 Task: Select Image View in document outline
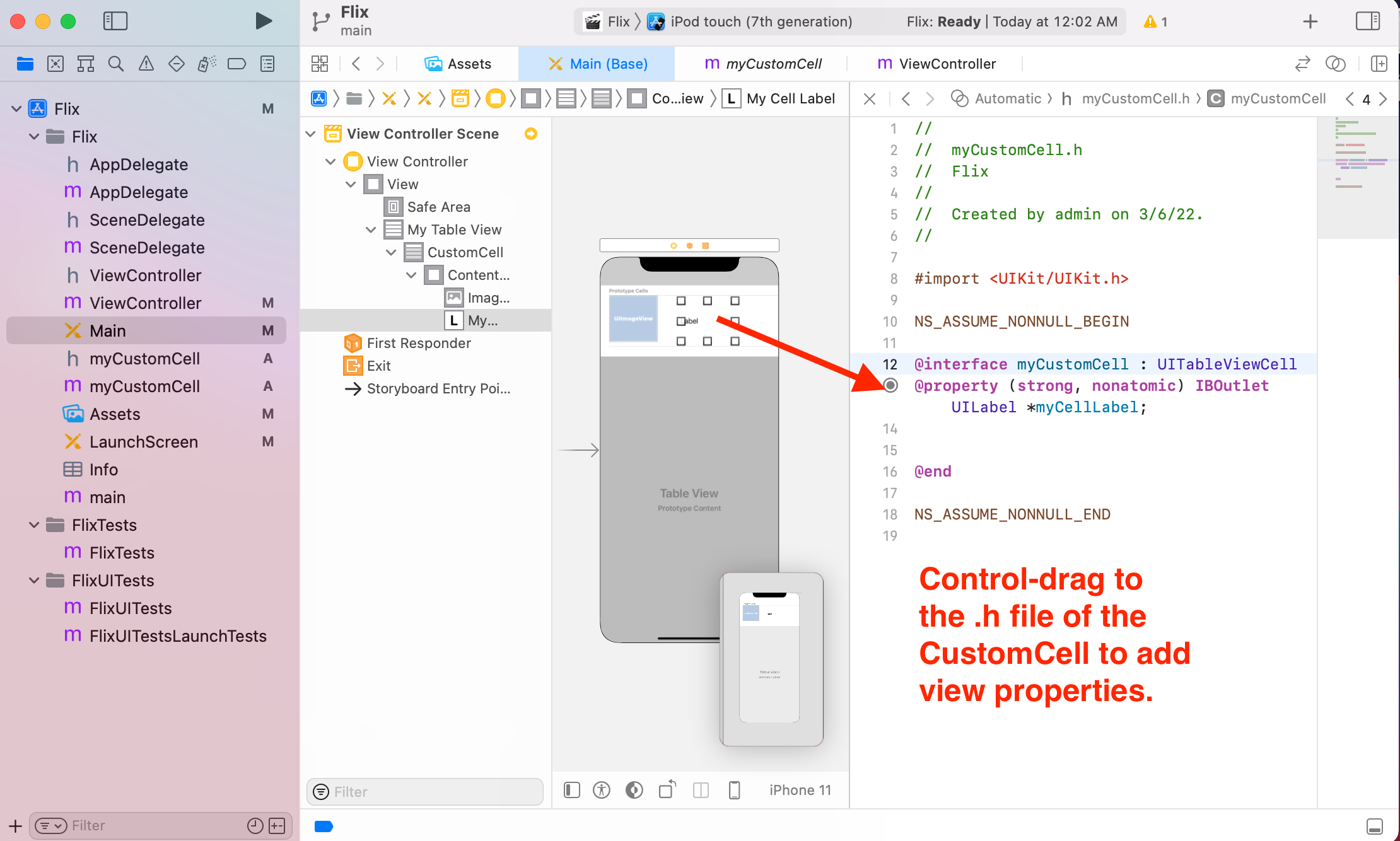(x=477, y=298)
